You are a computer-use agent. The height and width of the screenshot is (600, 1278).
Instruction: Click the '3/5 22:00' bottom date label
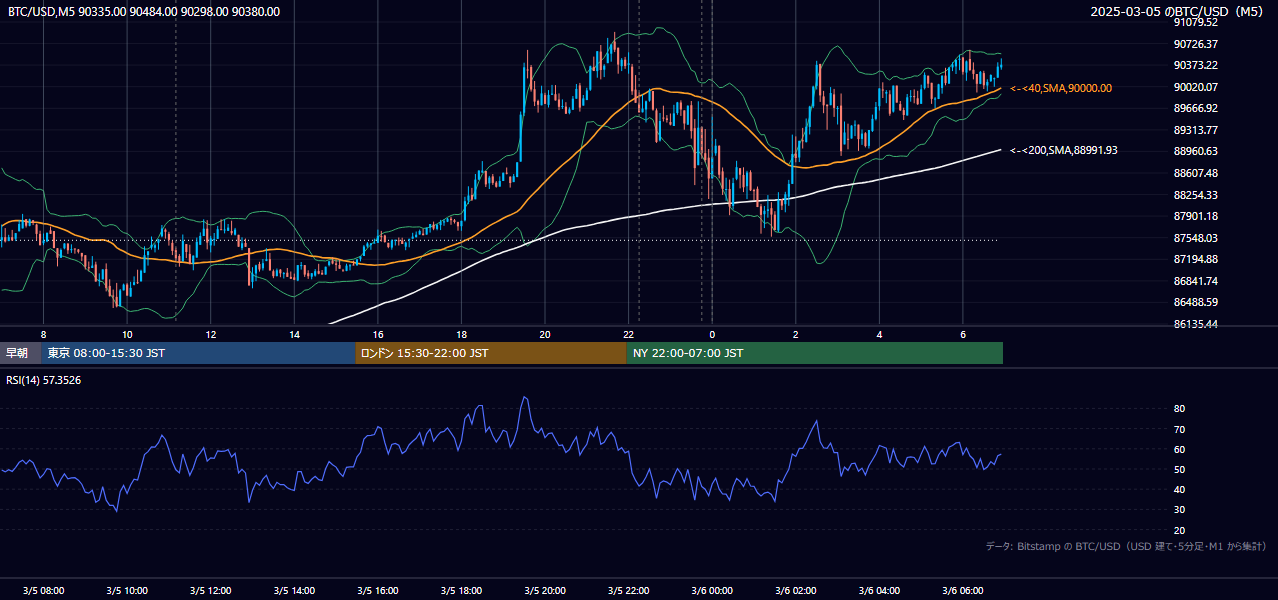click(x=628, y=591)
